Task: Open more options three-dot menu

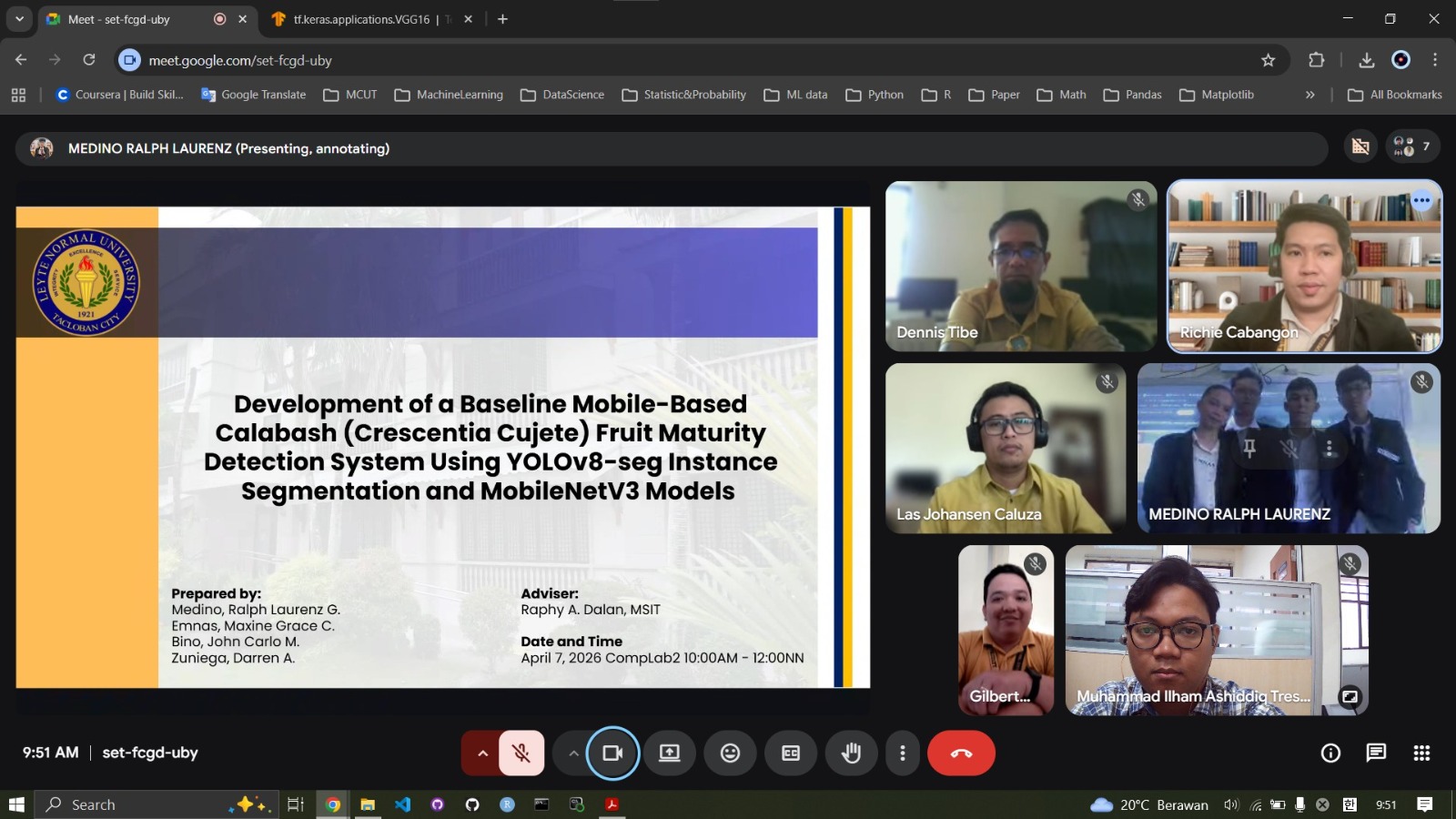Action: tap(902, 753)
